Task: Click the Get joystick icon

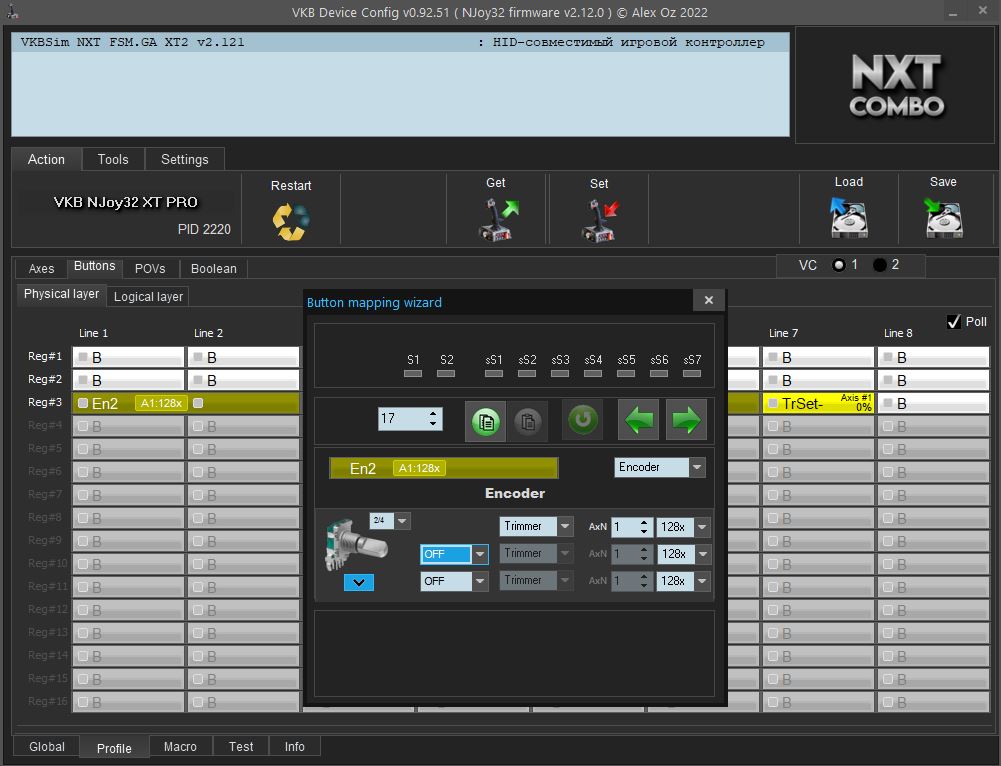Action: point(499,220)
